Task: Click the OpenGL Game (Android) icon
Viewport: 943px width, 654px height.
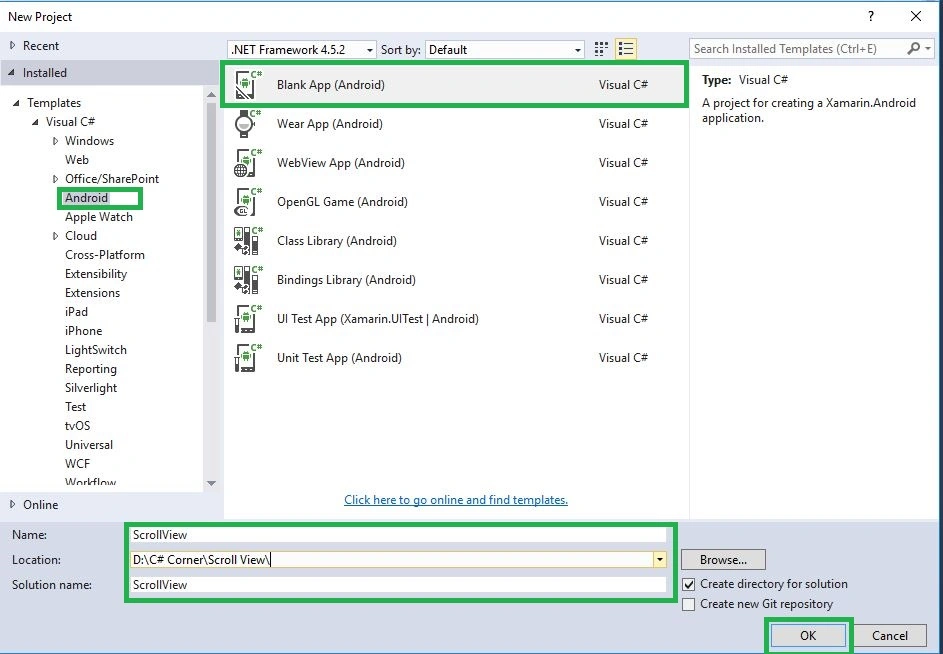Action: 248,202
